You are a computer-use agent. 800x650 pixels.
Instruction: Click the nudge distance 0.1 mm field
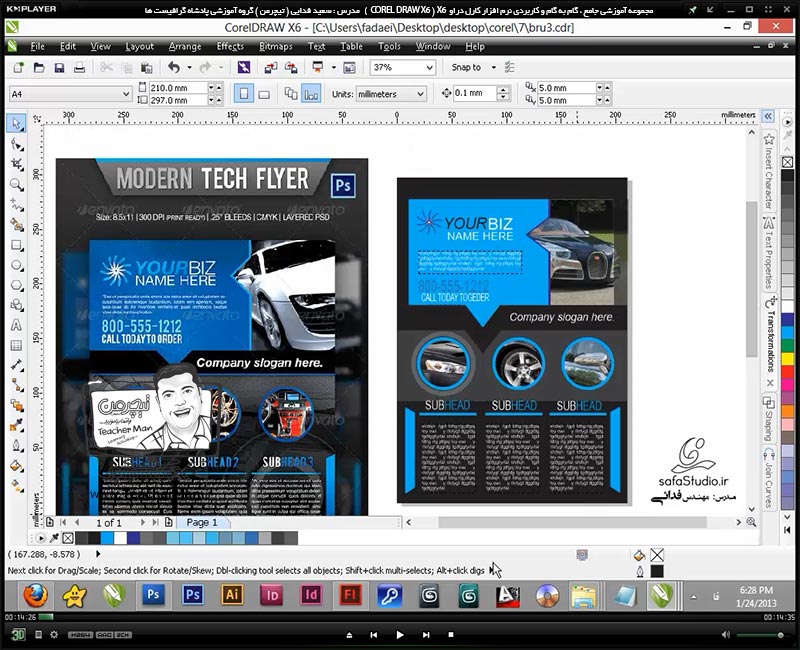pos(474,93)
